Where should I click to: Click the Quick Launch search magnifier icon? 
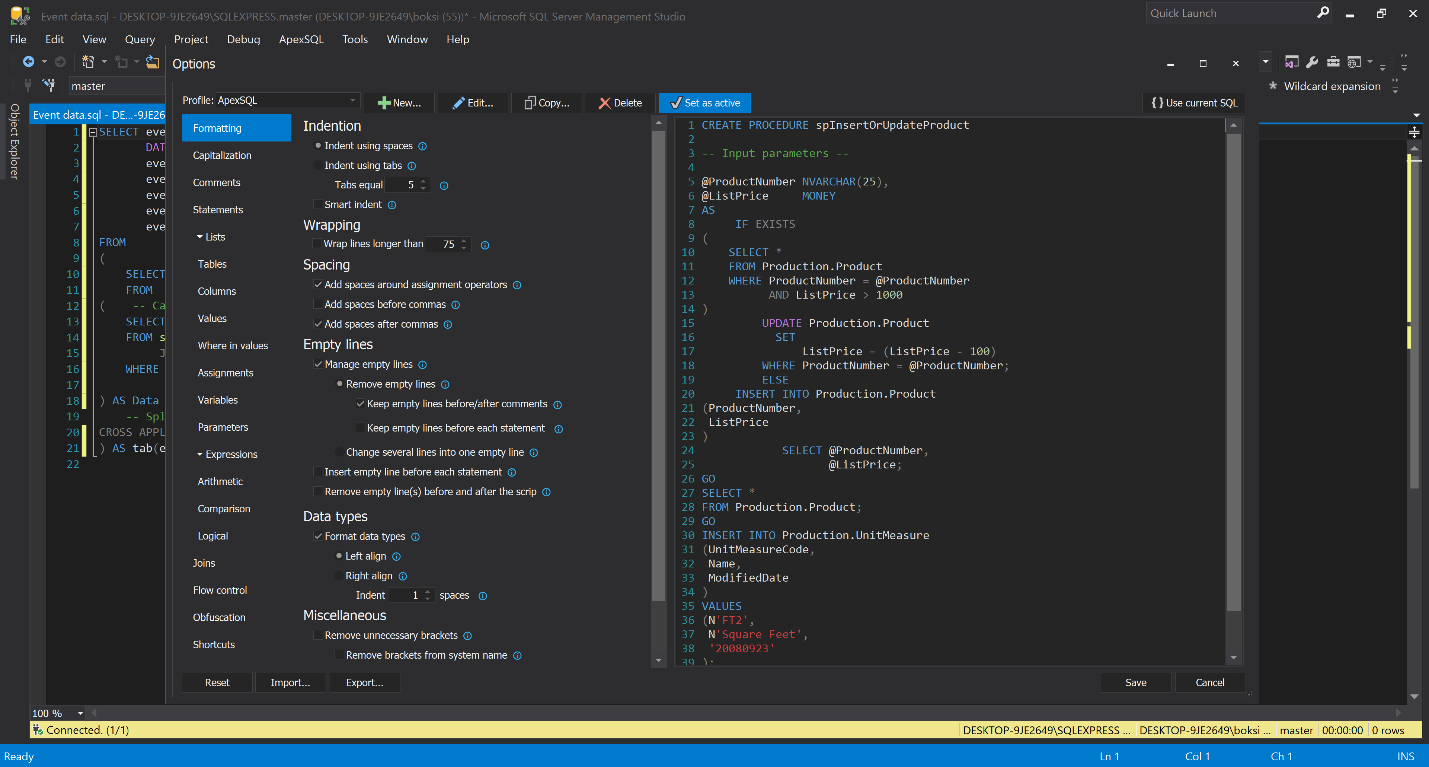click(x=1323, y=13)
